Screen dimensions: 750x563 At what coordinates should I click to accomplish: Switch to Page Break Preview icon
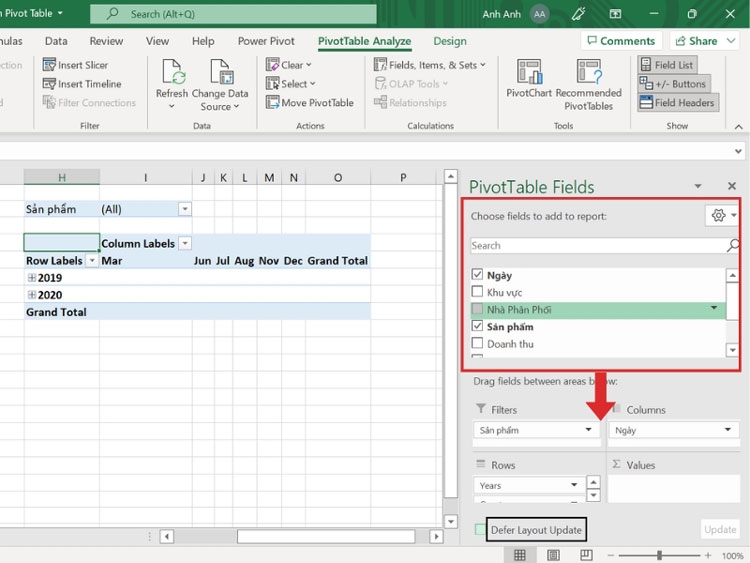pyautogui.click(x=586, y=555)
